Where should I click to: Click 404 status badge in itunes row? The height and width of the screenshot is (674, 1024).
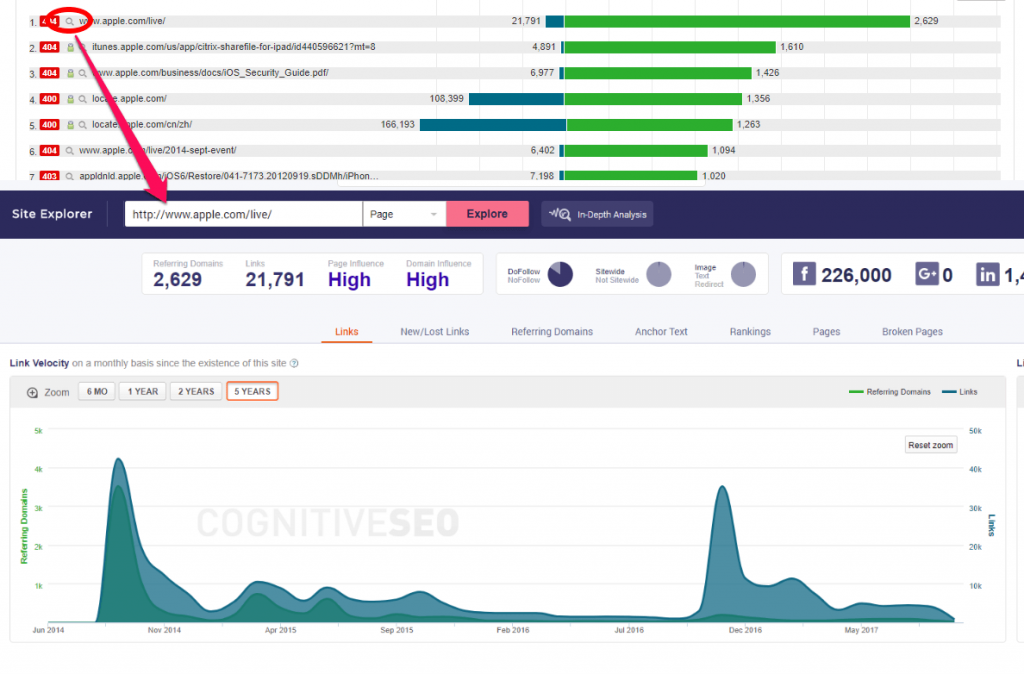(50, 47)
